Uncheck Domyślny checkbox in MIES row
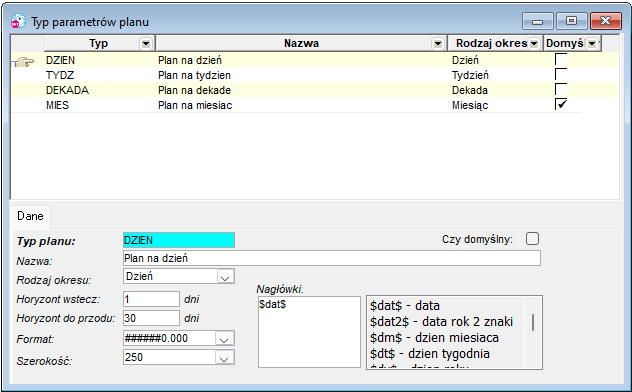The width and height of the screenshot is (632, 392). pyautogui.click(x=561, y=104)
